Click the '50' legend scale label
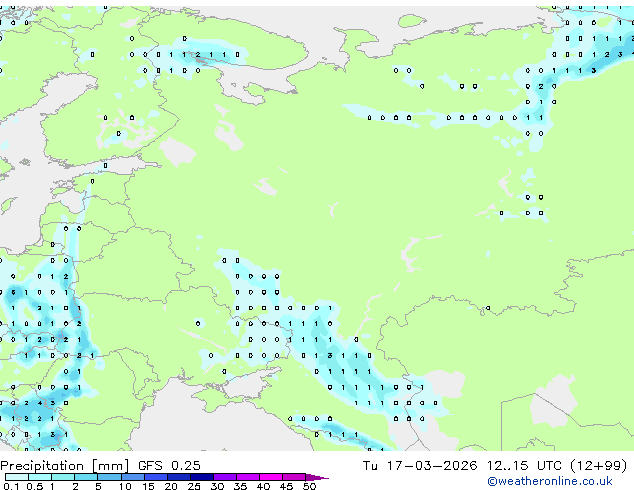 309,486
